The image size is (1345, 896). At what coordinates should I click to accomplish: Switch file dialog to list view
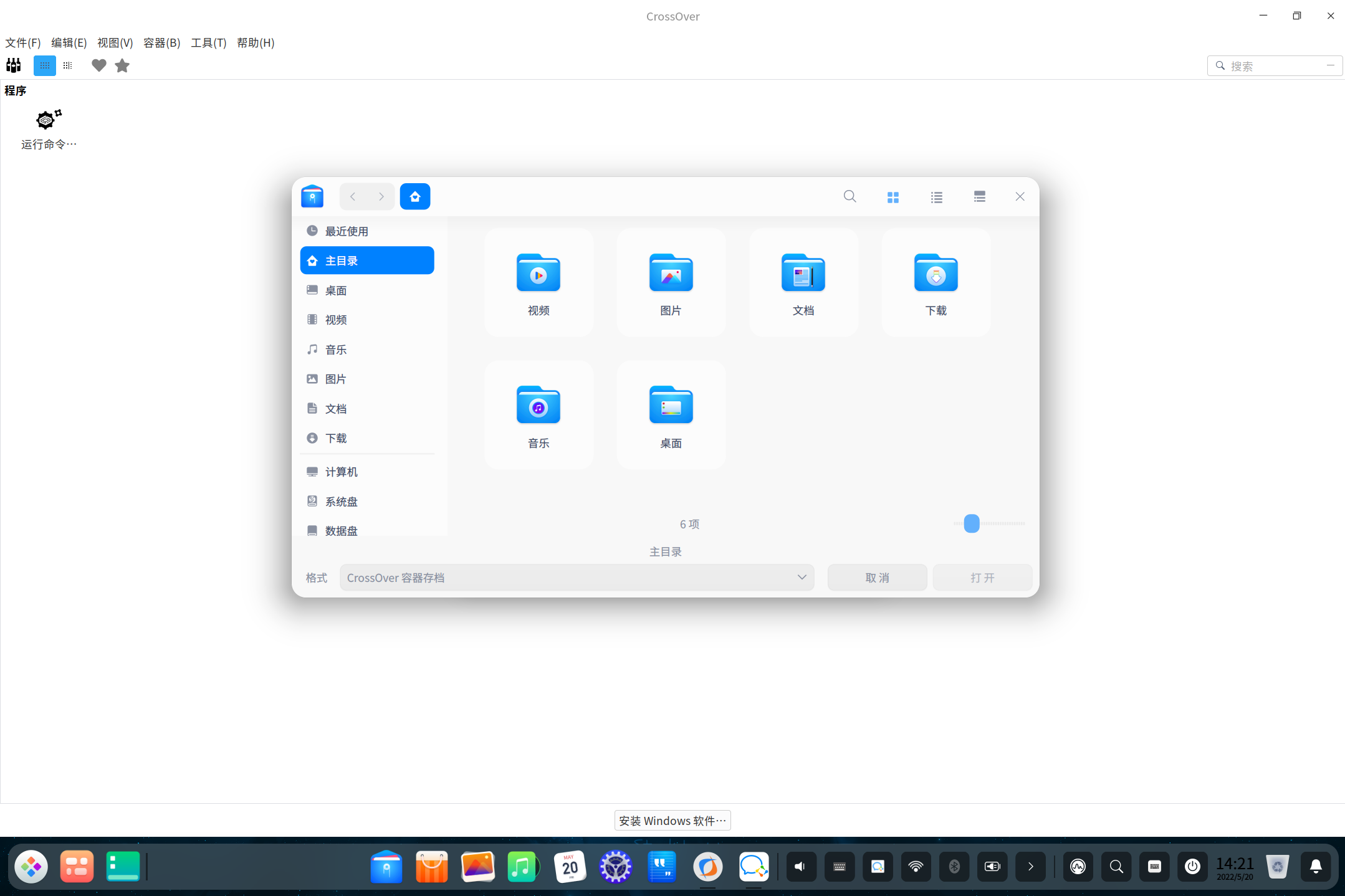[x=936, y=197]
